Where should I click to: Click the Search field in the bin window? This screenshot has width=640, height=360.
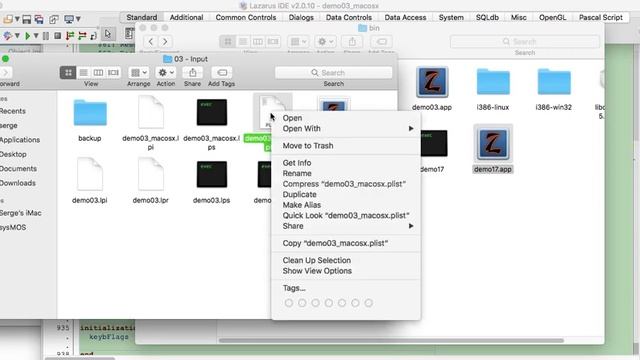525,42
